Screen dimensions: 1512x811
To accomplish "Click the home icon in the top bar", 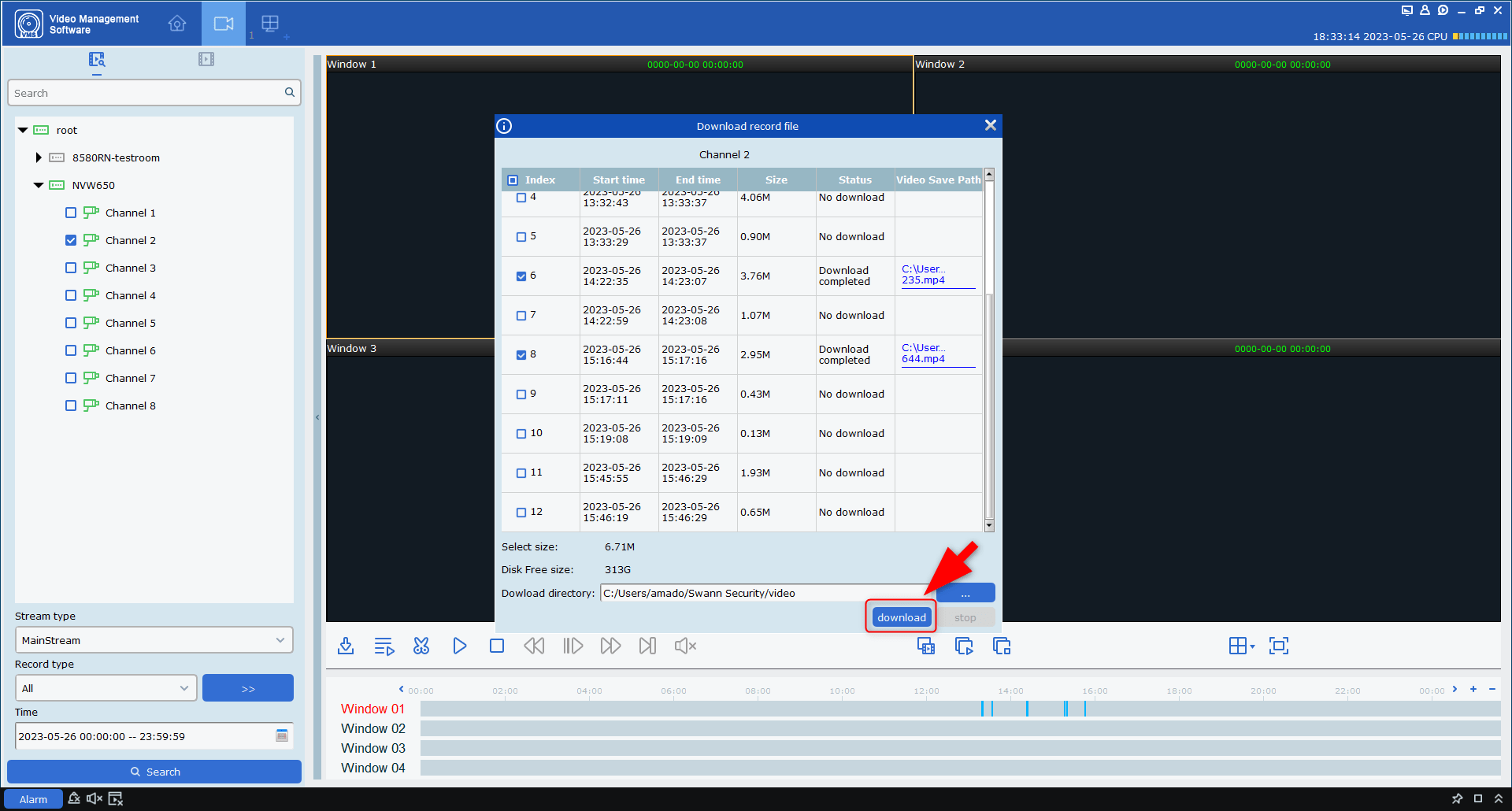I will click(176, 24).
